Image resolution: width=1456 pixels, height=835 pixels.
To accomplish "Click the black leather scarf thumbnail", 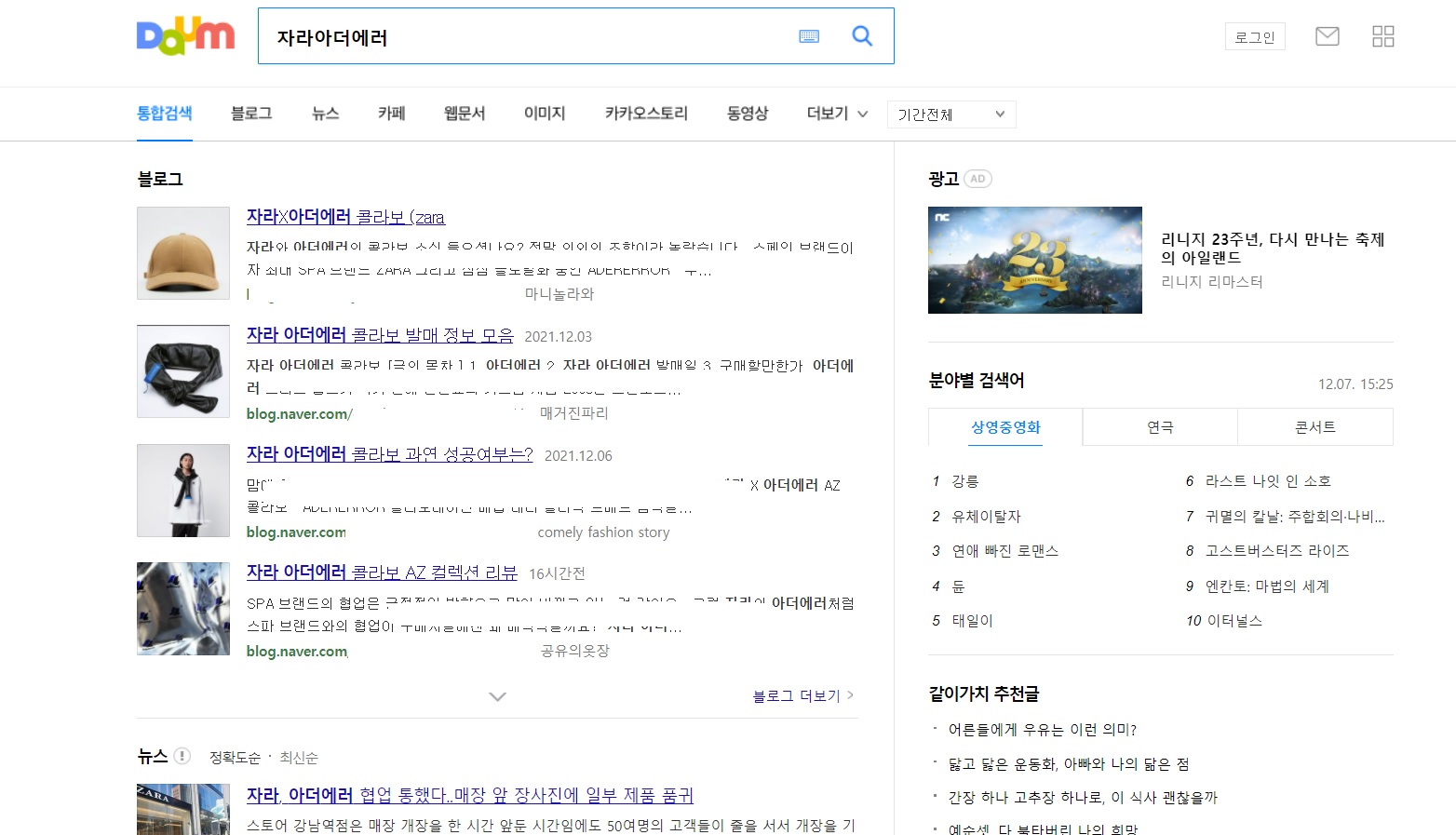I will [183, 371].
